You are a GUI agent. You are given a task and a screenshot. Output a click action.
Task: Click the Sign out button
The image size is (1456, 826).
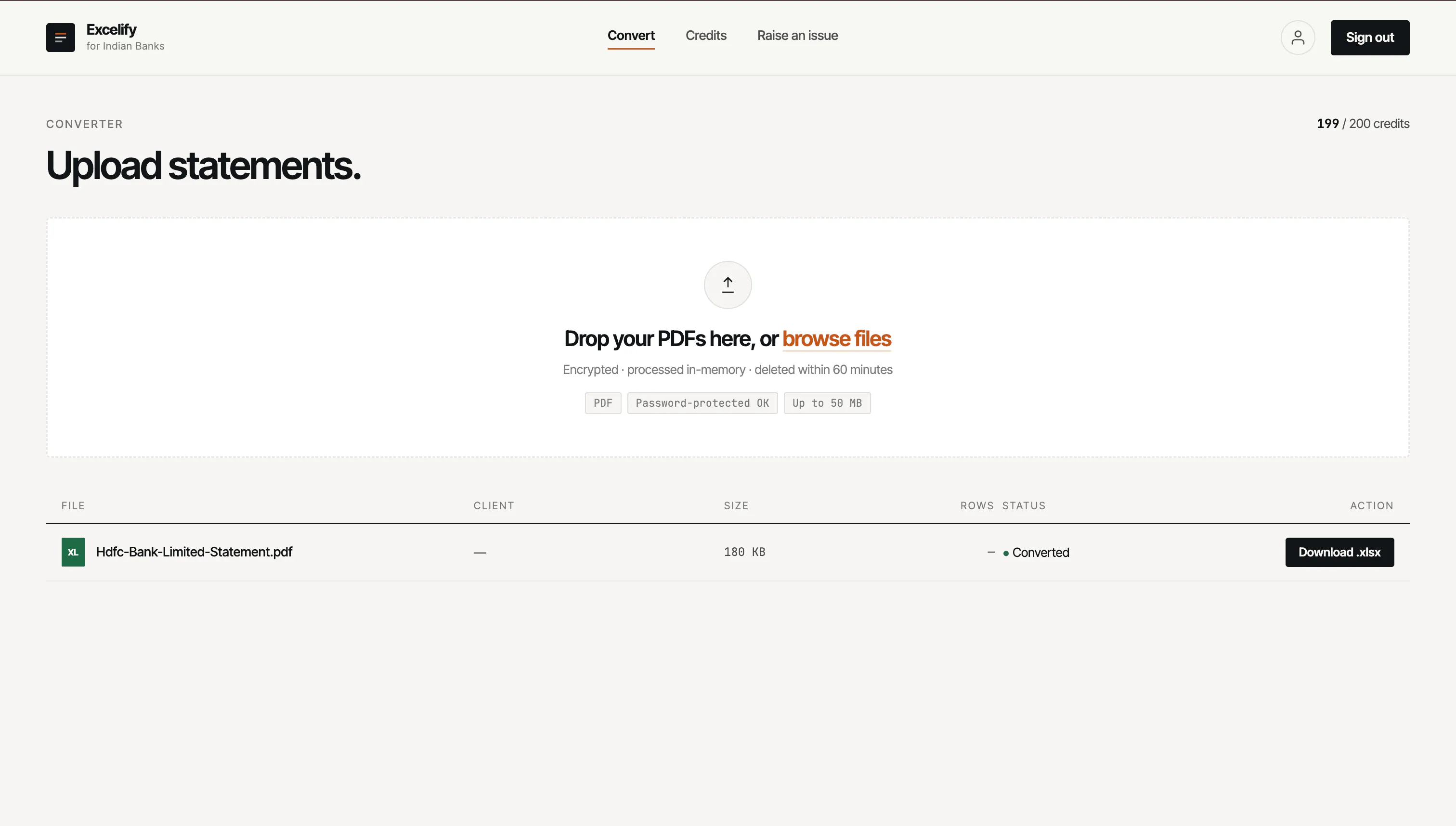[1370, 38]
